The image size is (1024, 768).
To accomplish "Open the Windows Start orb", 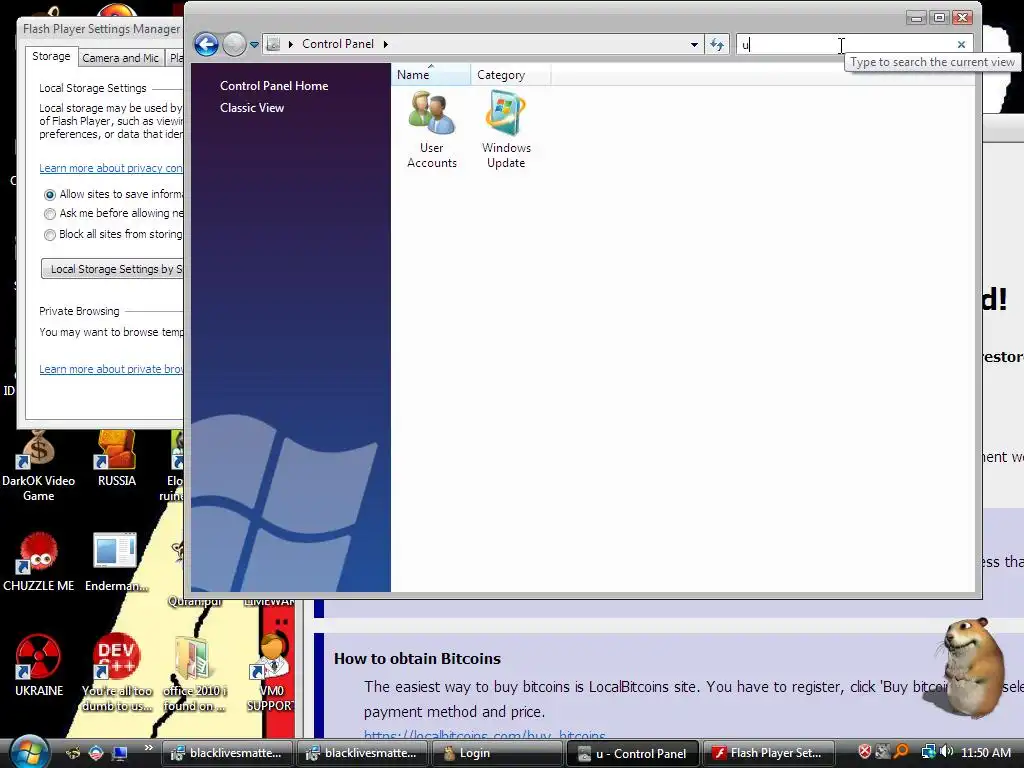I will coord(29,752).
